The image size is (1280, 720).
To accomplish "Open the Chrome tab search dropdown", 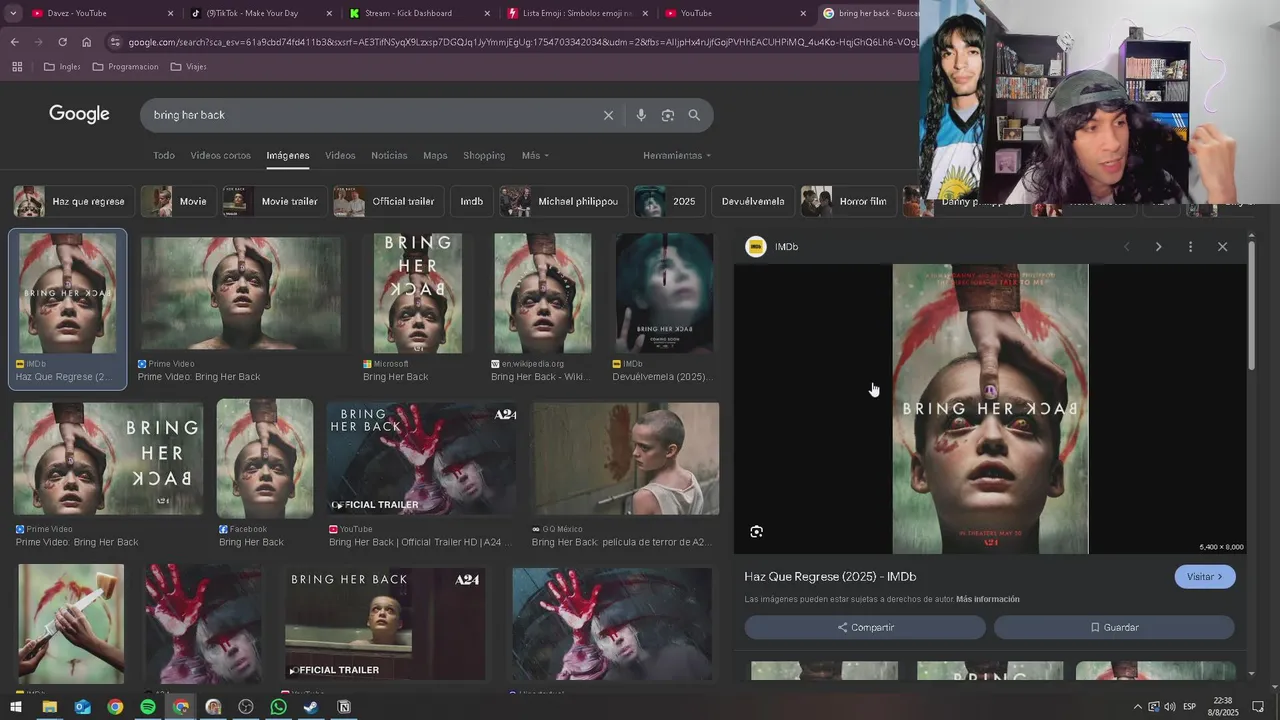I will (13, 13).
